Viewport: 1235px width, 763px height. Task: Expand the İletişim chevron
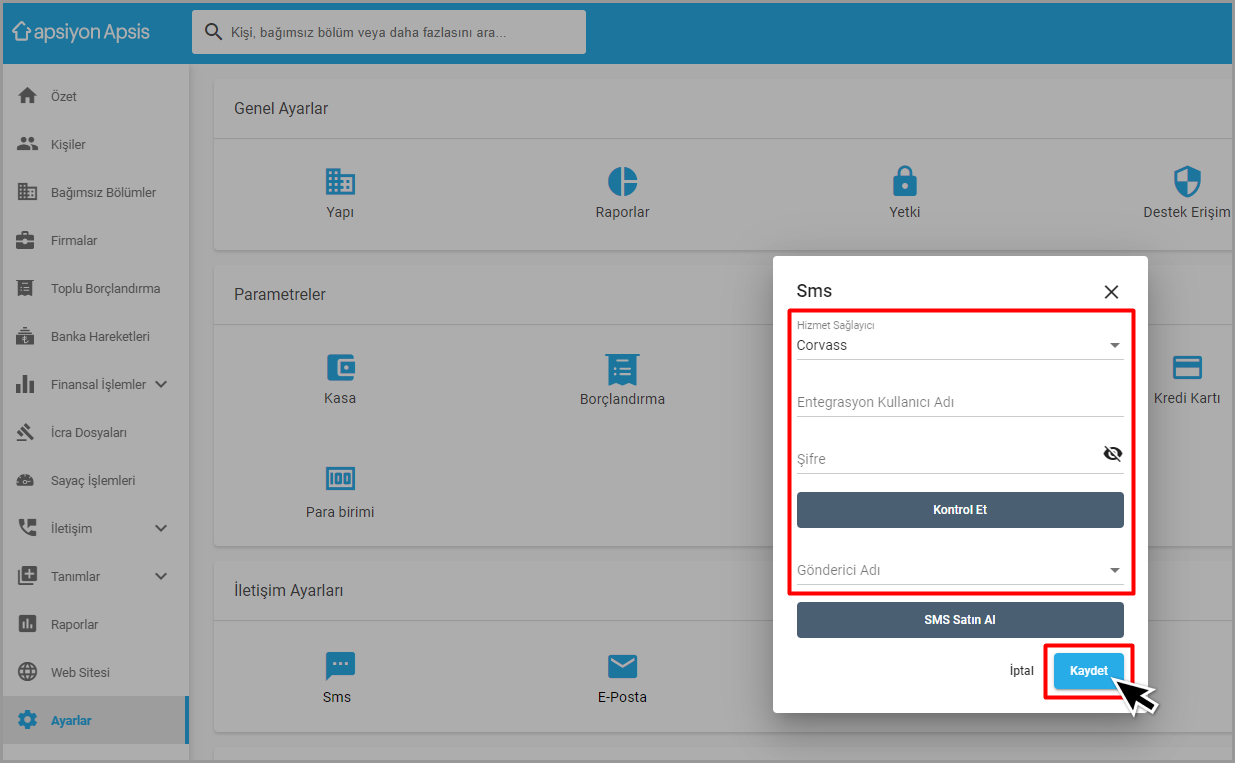[161, 528]
